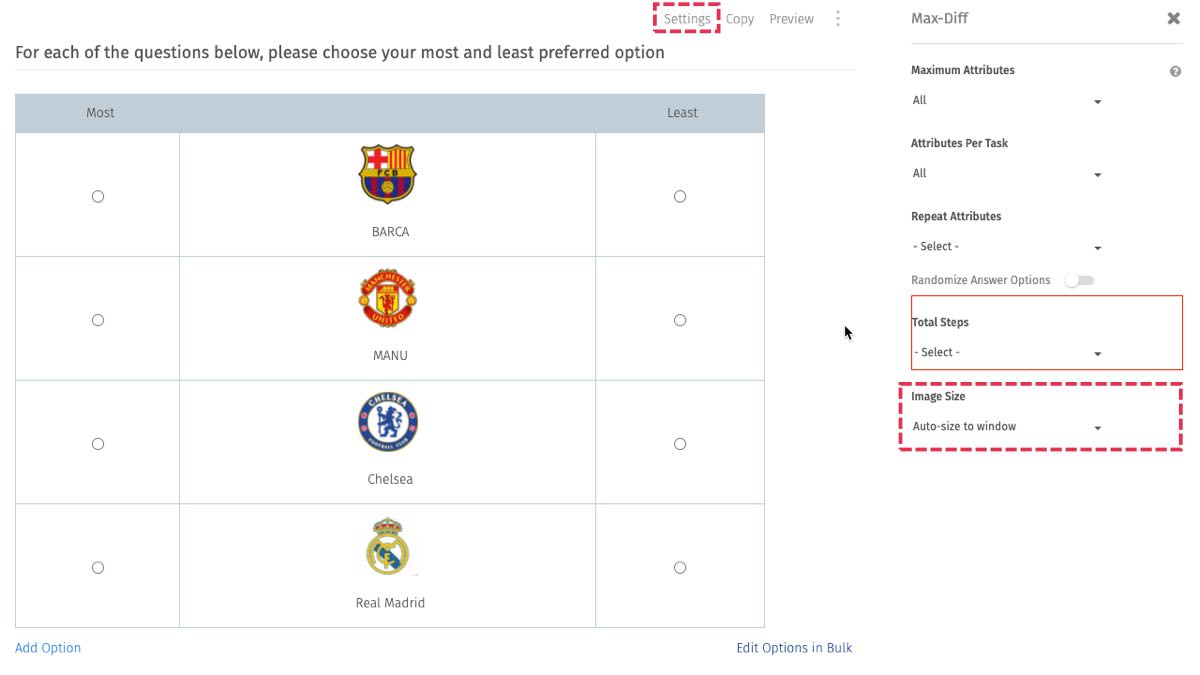Open the Settings menu item
This screenshot has width=1200, height=675.
pyautogui.click(x=687, y=19)
